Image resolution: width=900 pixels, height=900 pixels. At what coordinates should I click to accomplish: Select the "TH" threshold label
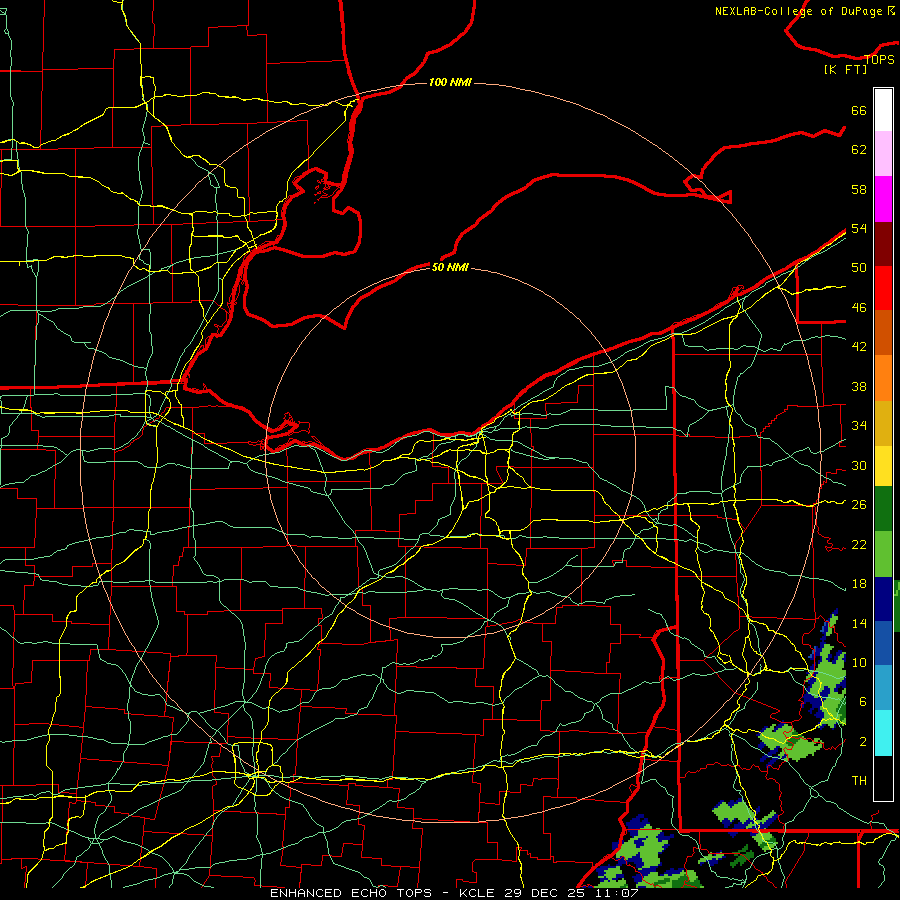[x=859, y=781]
